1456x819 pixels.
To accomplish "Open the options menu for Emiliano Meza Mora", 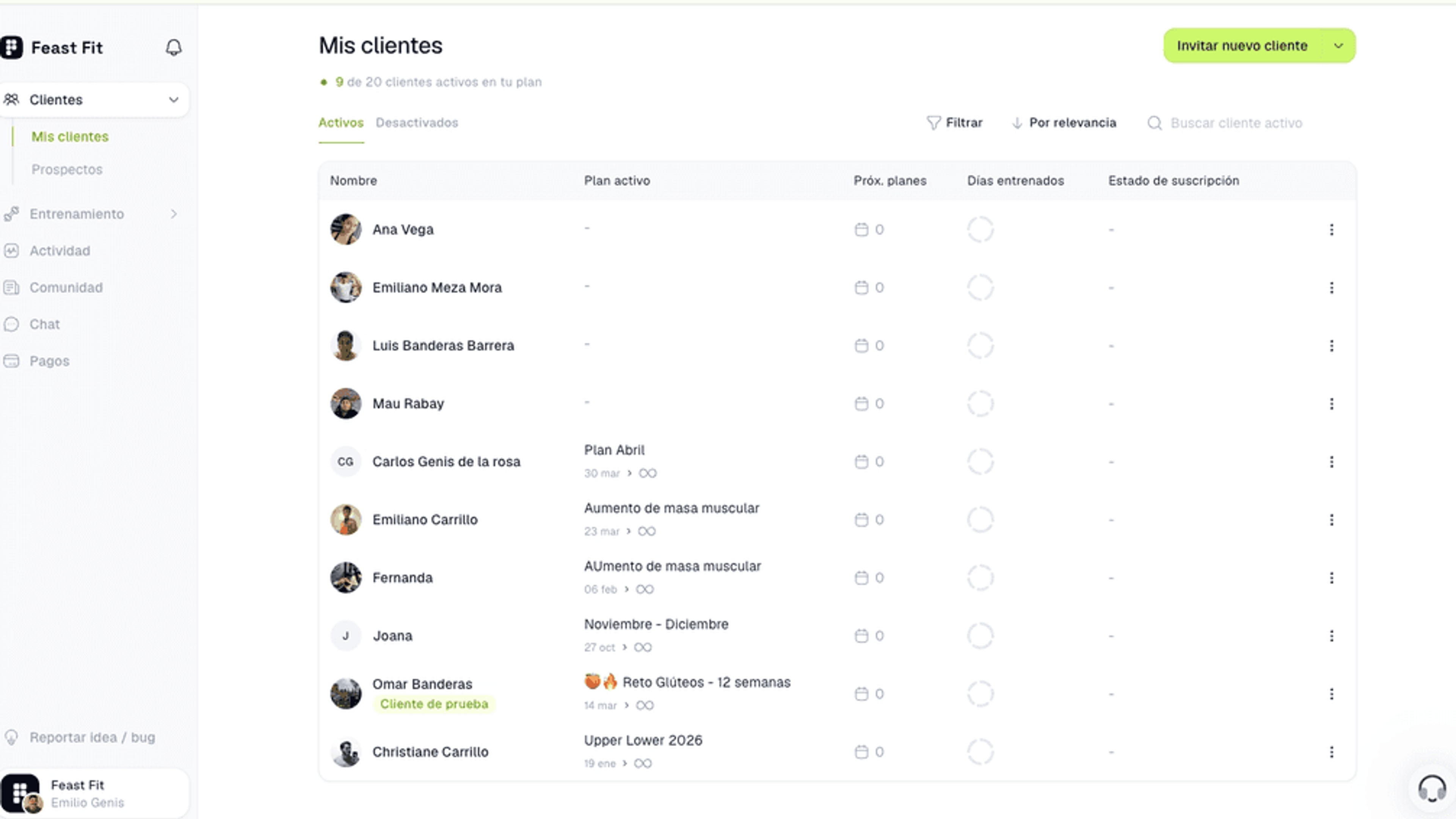I will click(x=1331, y=288).
